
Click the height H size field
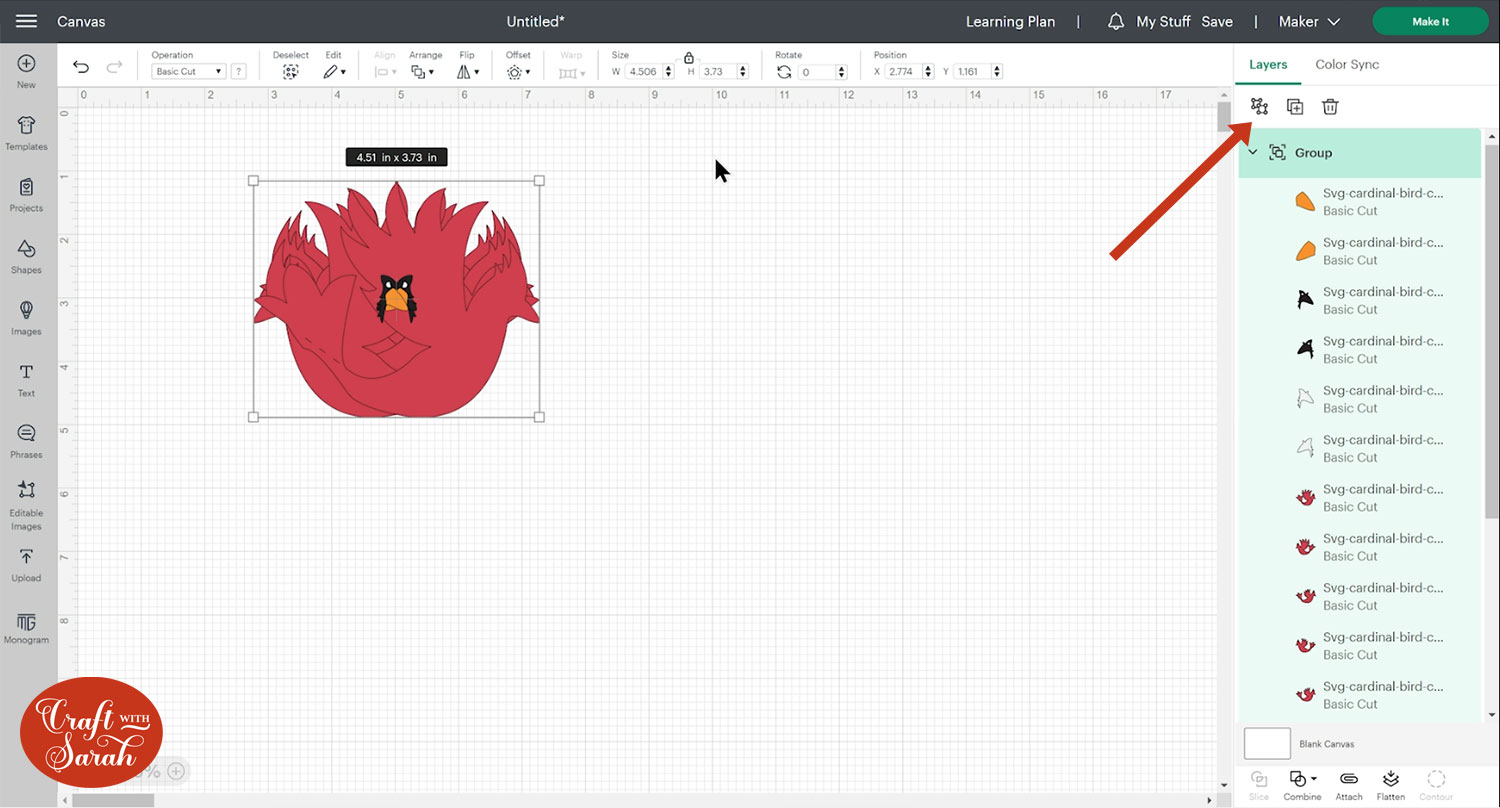point(719,72)
